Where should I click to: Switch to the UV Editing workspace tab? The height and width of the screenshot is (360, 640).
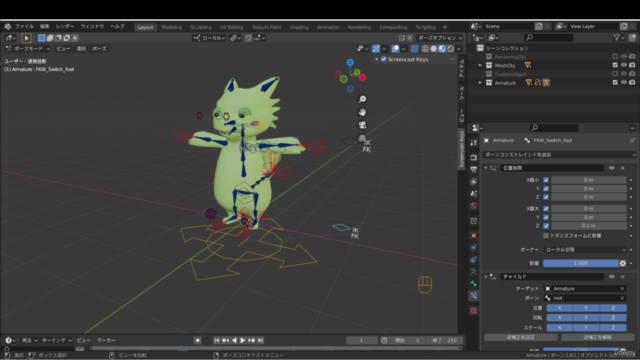[x=231, y=27]
